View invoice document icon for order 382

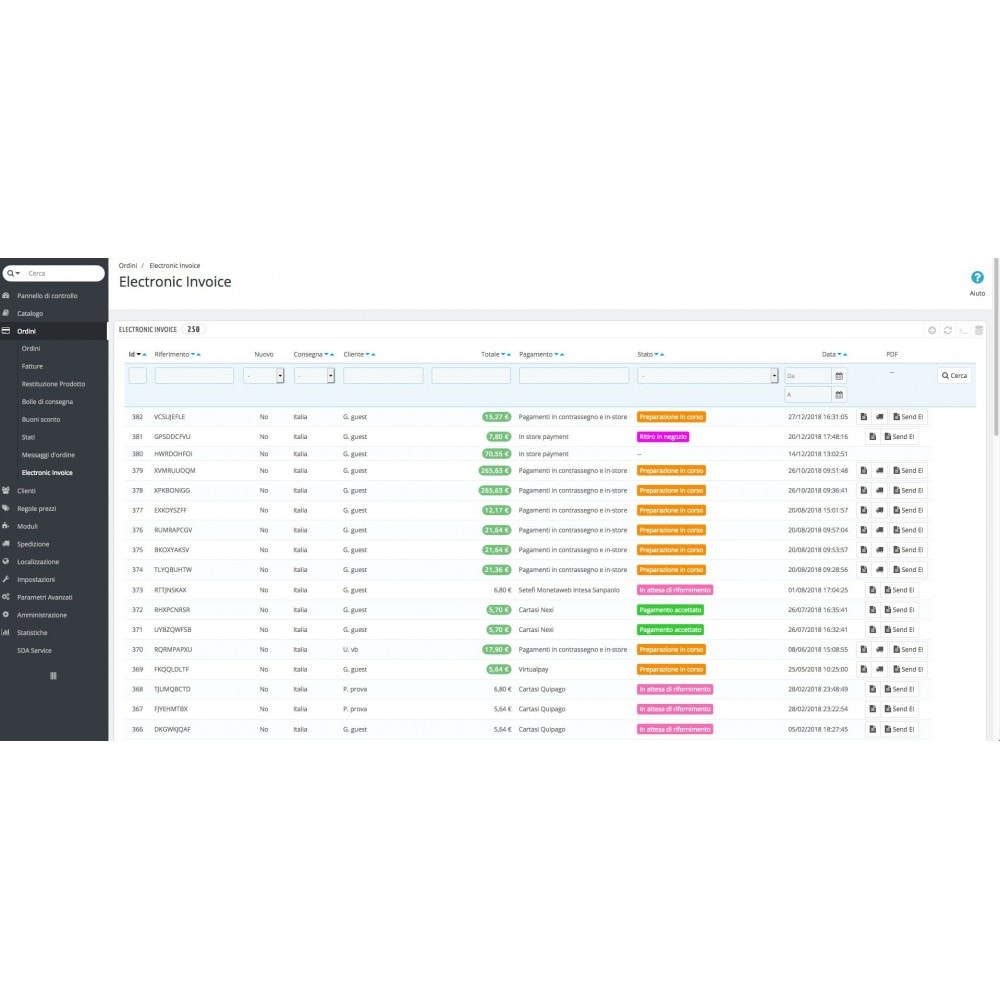864,416
